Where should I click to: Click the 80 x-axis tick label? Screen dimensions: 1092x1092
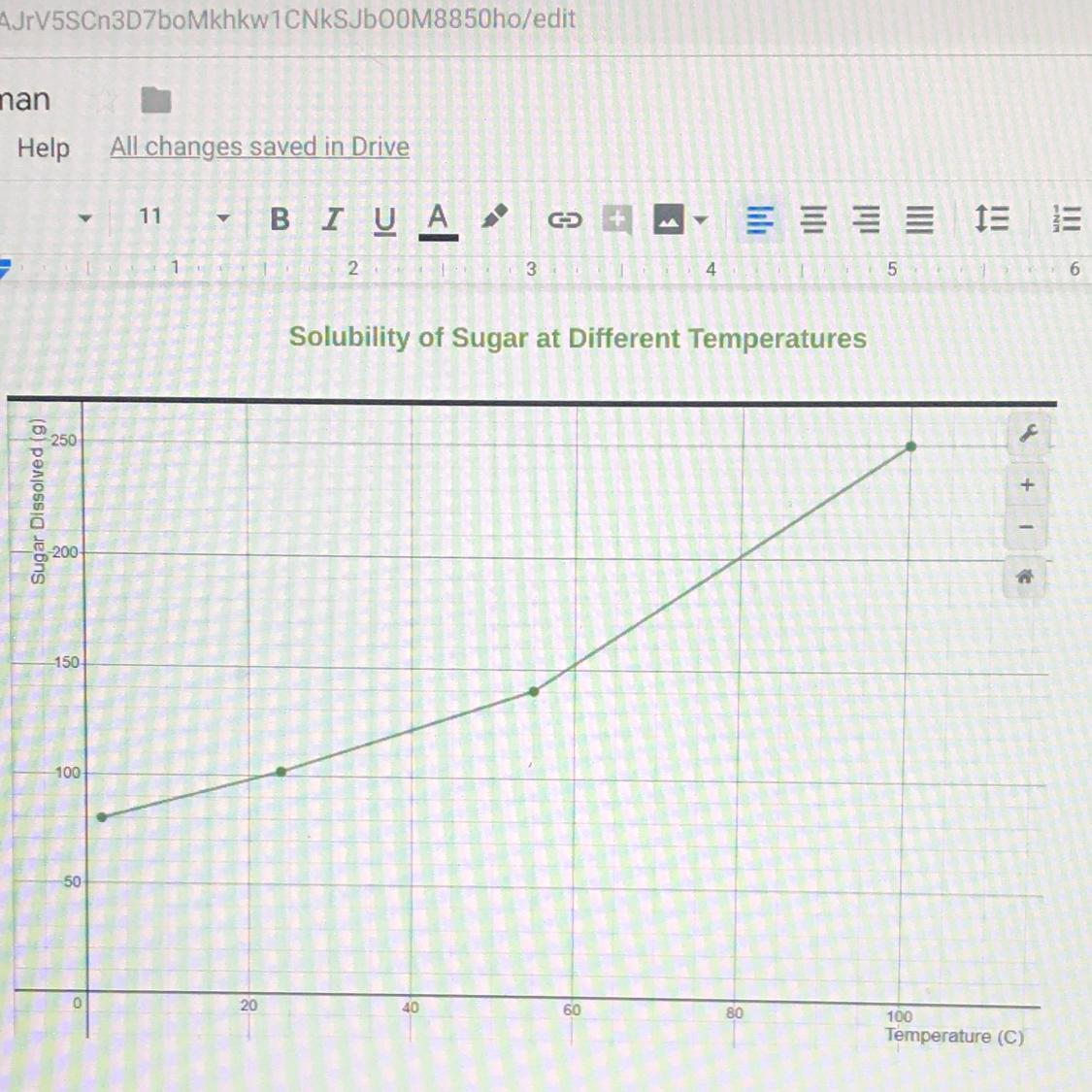point(735,1013)
